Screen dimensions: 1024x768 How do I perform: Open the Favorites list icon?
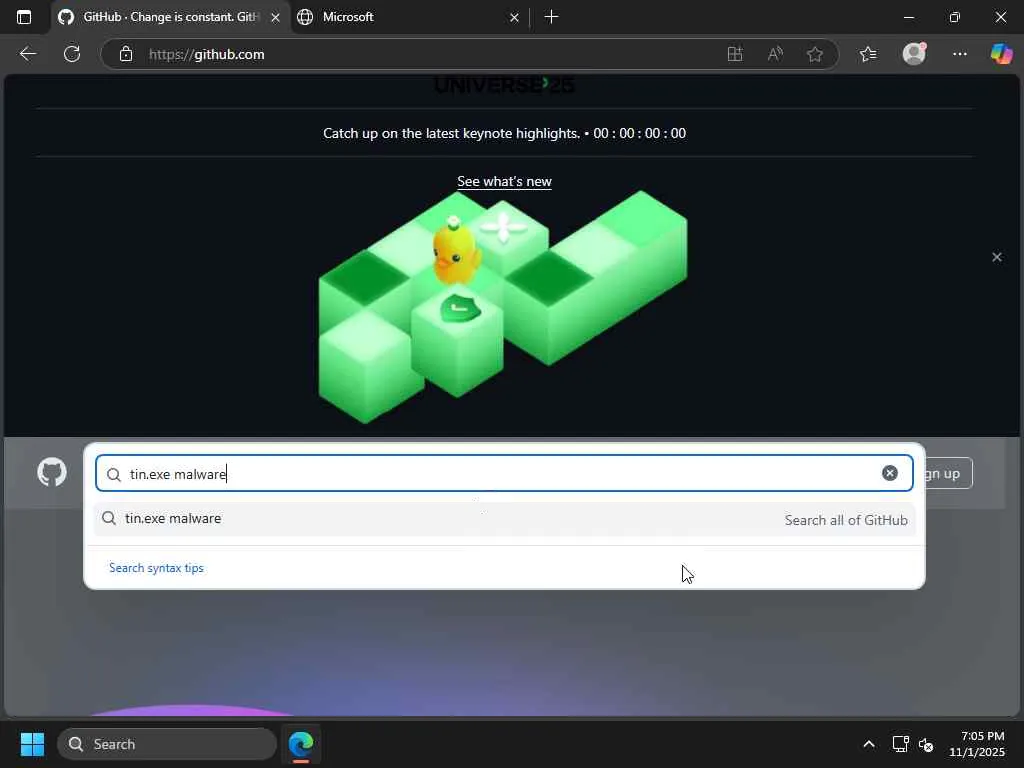tap(868, 54)
